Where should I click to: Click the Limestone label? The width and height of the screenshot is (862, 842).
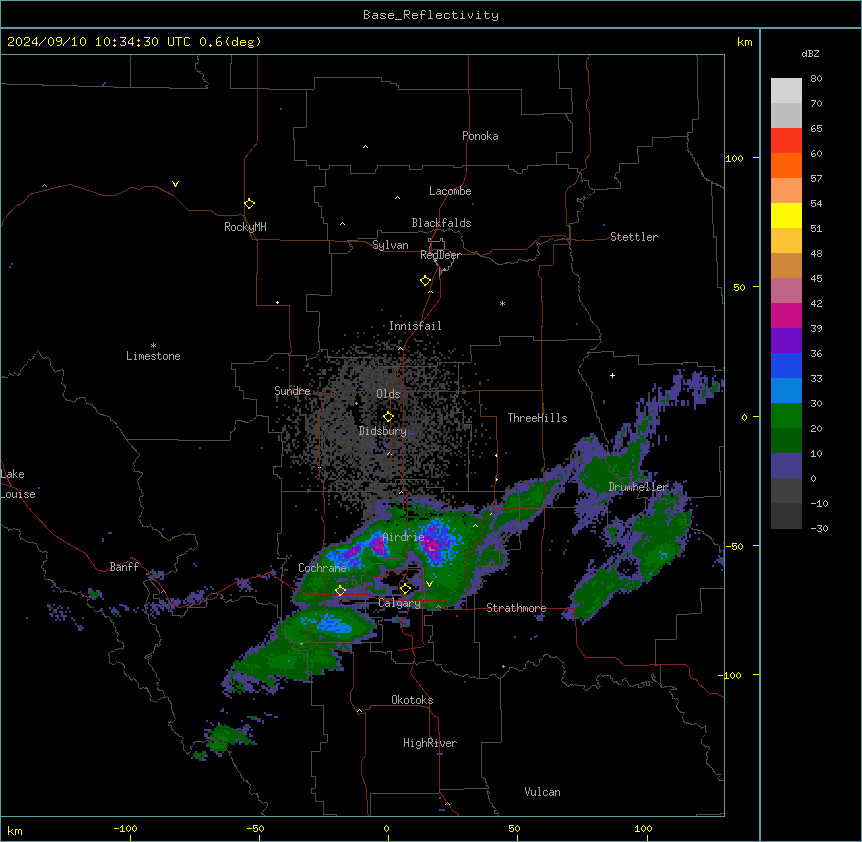pos(153,356)
